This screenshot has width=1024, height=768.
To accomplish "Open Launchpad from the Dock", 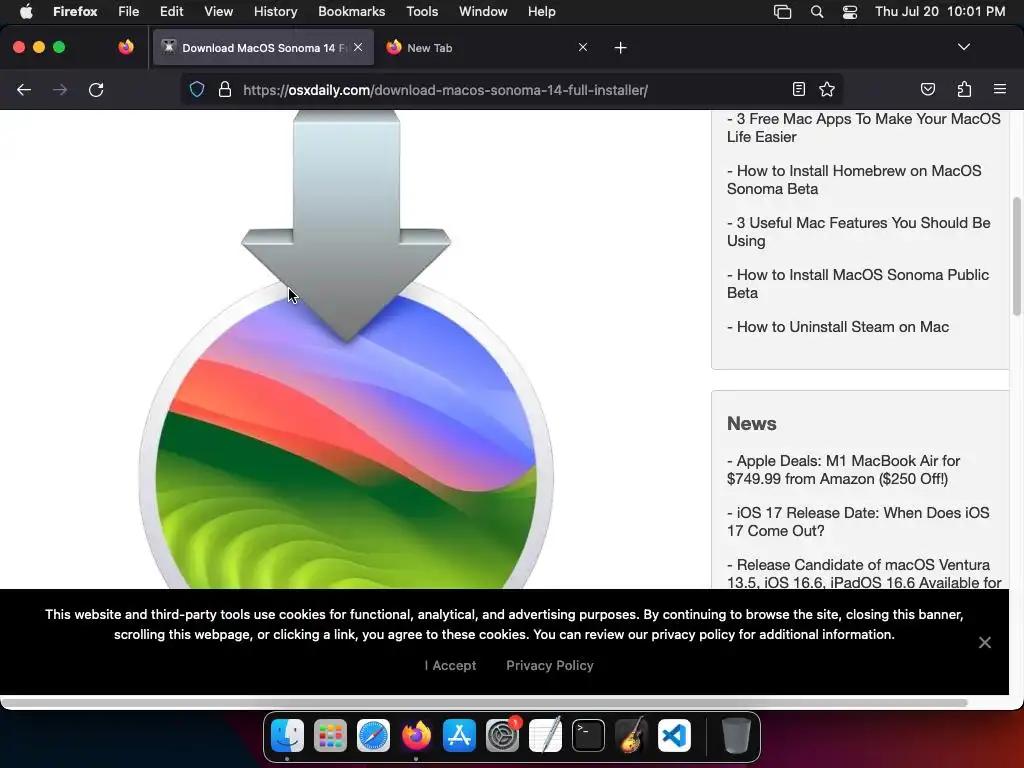I will 330,735.
